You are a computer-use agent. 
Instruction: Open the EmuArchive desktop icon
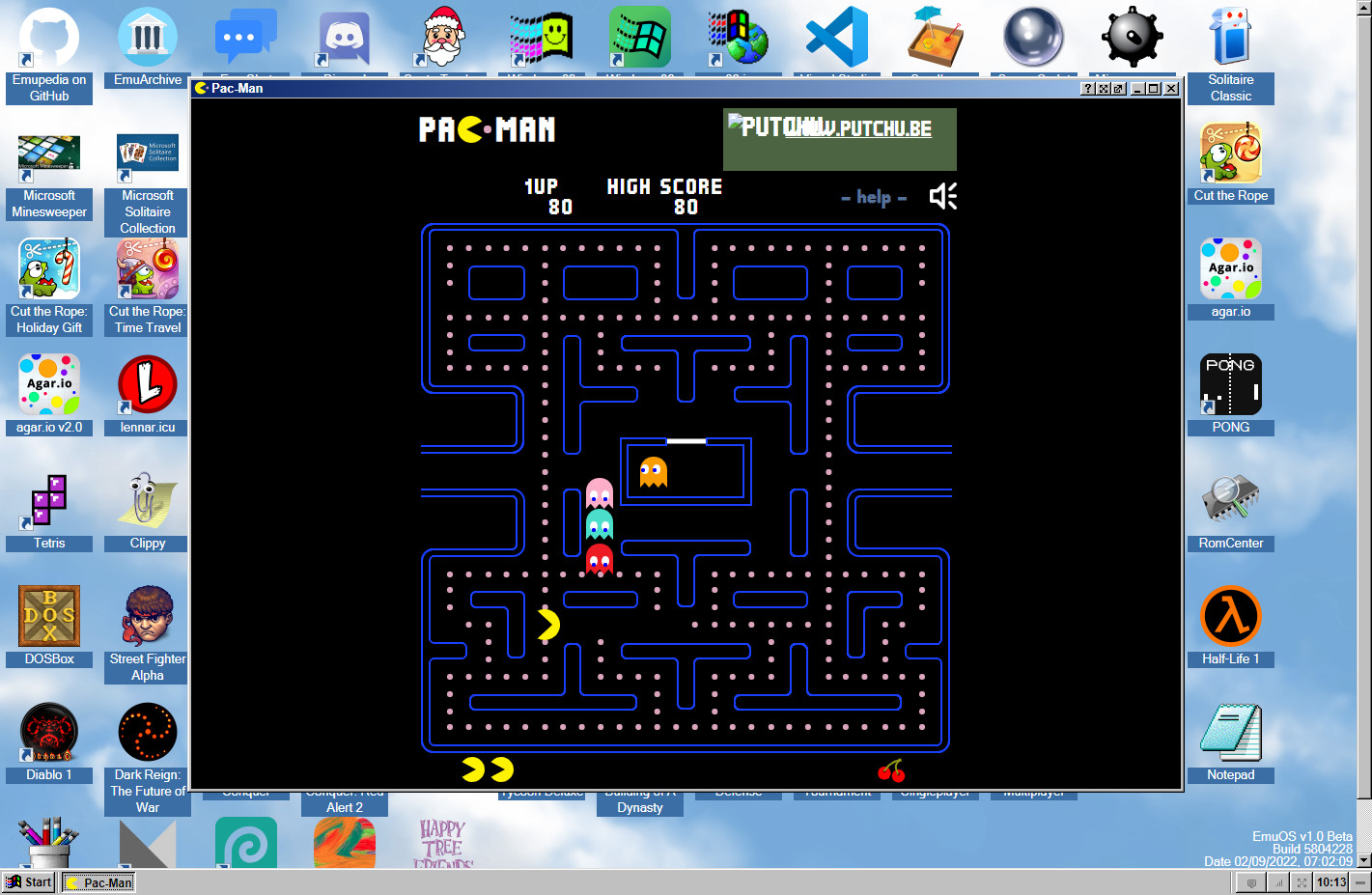tap(148, 46)
